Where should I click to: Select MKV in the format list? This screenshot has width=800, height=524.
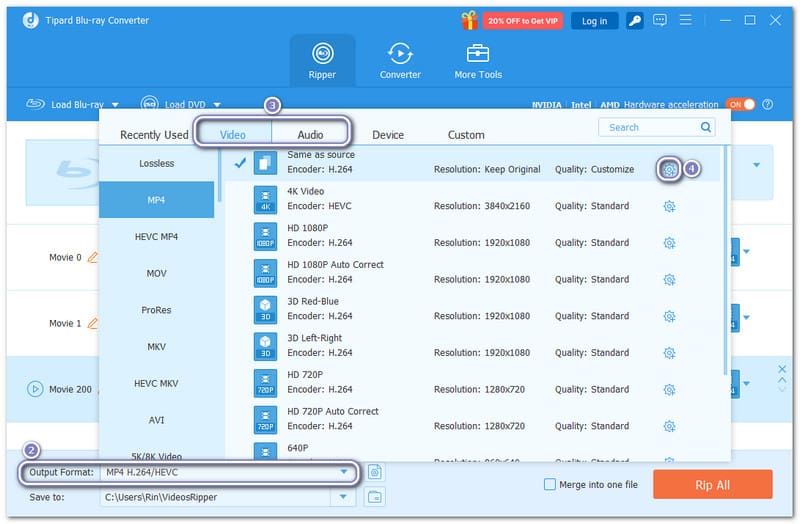click(x=156, y=346)
